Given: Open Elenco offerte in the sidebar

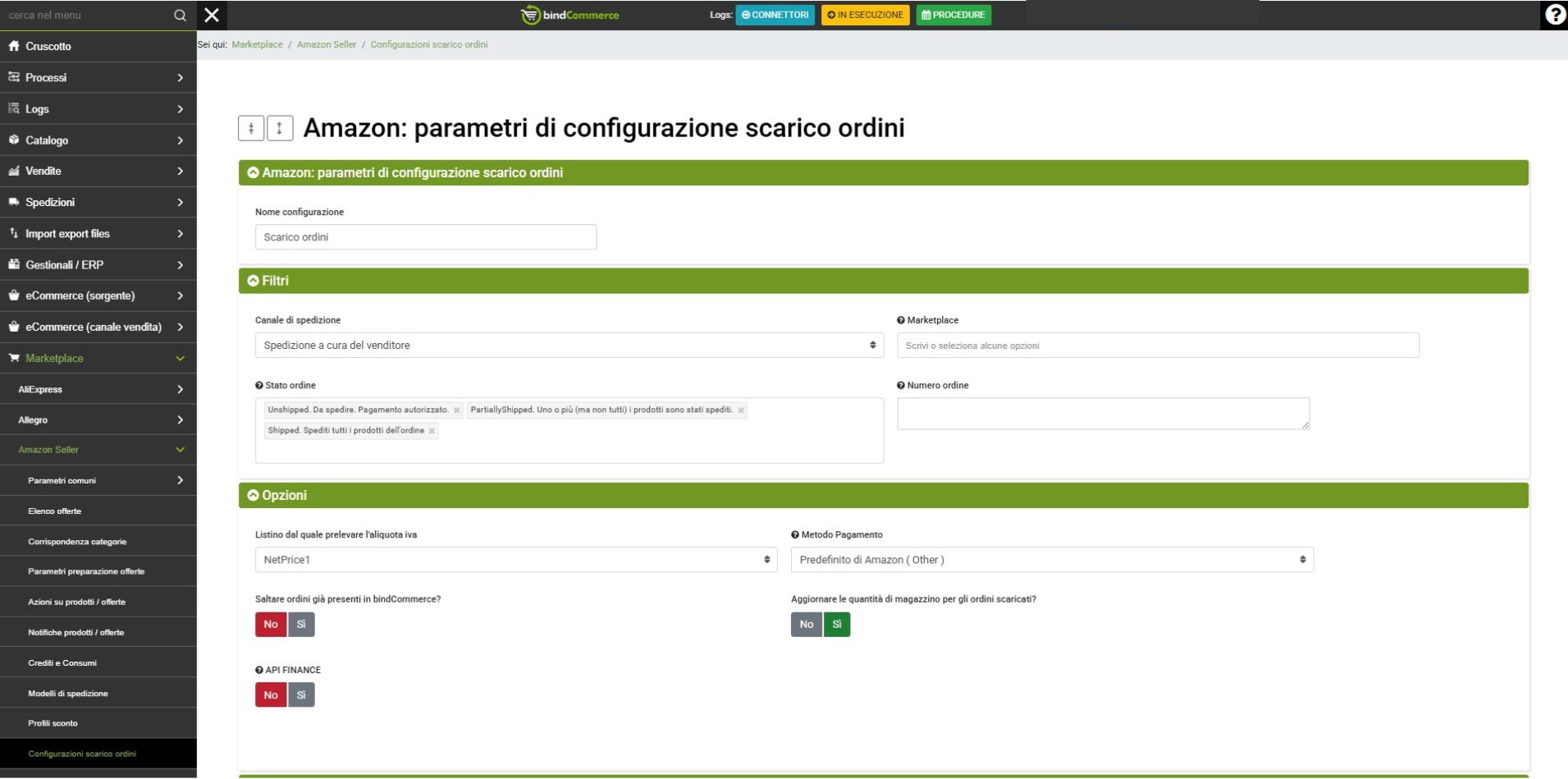Looking at the screenshot, I should pyautogui.click(x=55, y=511).
